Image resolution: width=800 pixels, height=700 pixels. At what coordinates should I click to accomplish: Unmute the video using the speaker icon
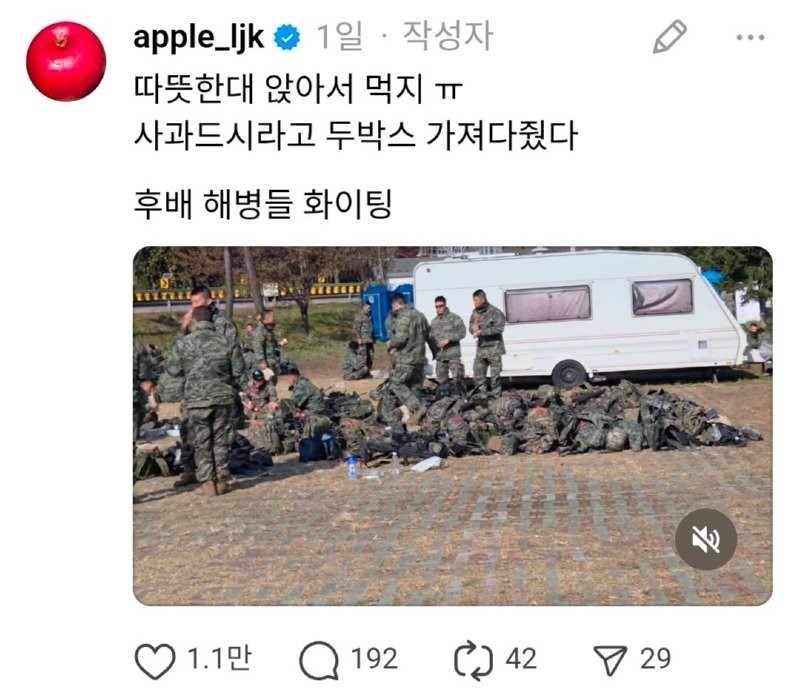point(706,539)
